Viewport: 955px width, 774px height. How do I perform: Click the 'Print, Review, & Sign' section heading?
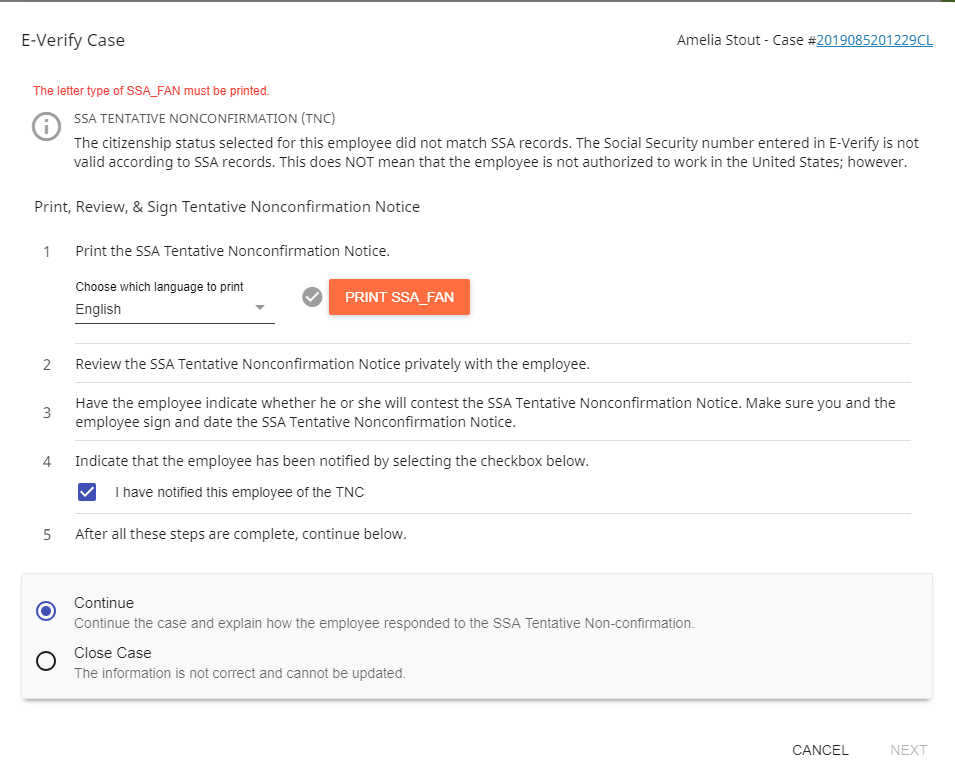click(x=227, y=207)
